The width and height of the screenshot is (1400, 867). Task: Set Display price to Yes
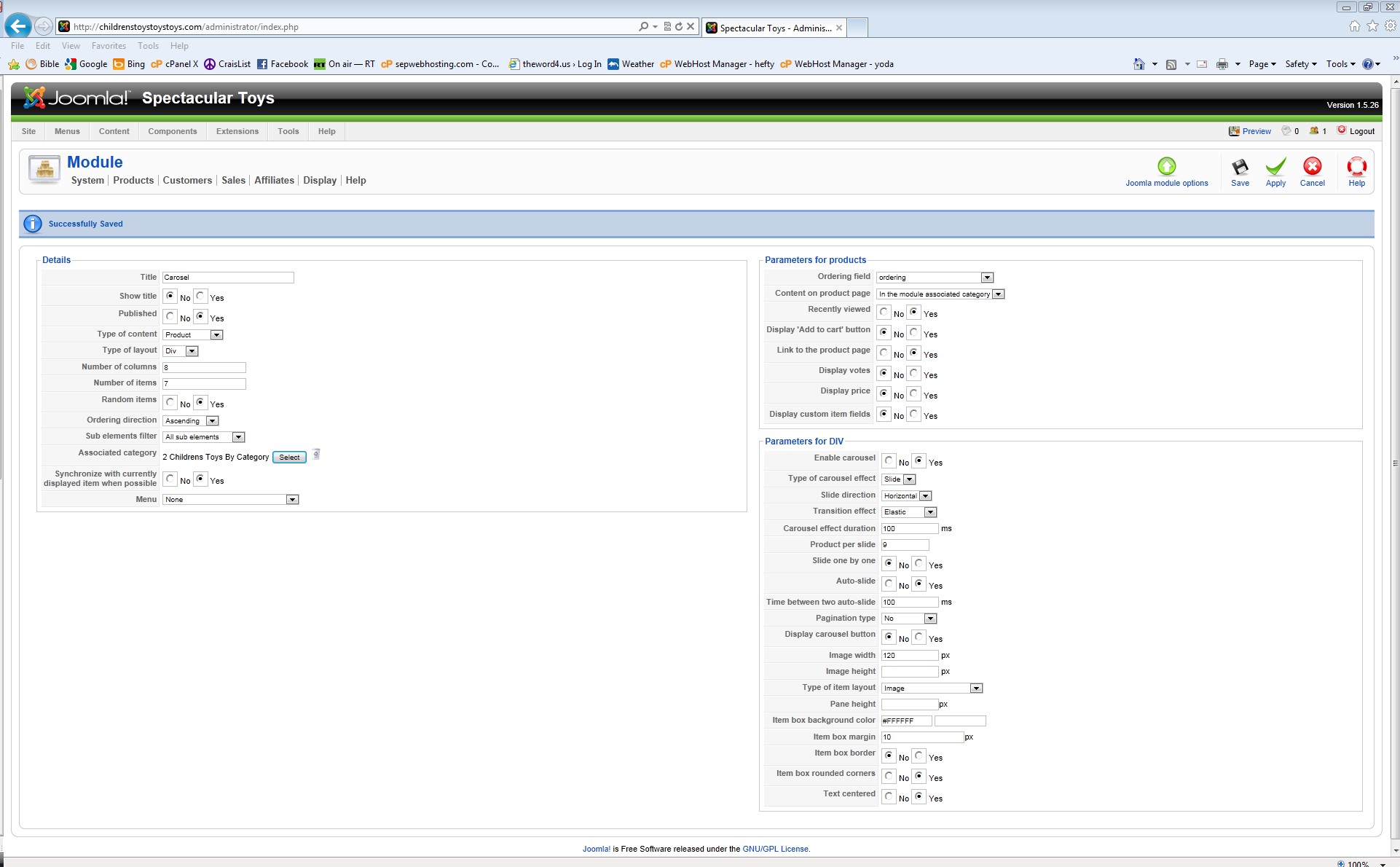[x=914, y=393]
